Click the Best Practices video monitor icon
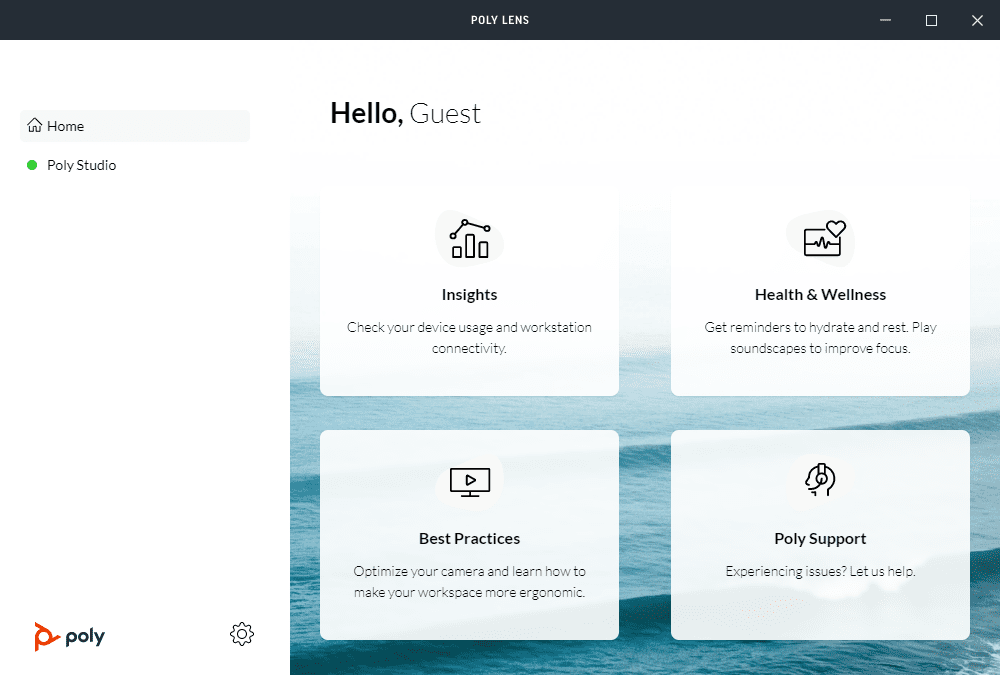 [470, 482]
